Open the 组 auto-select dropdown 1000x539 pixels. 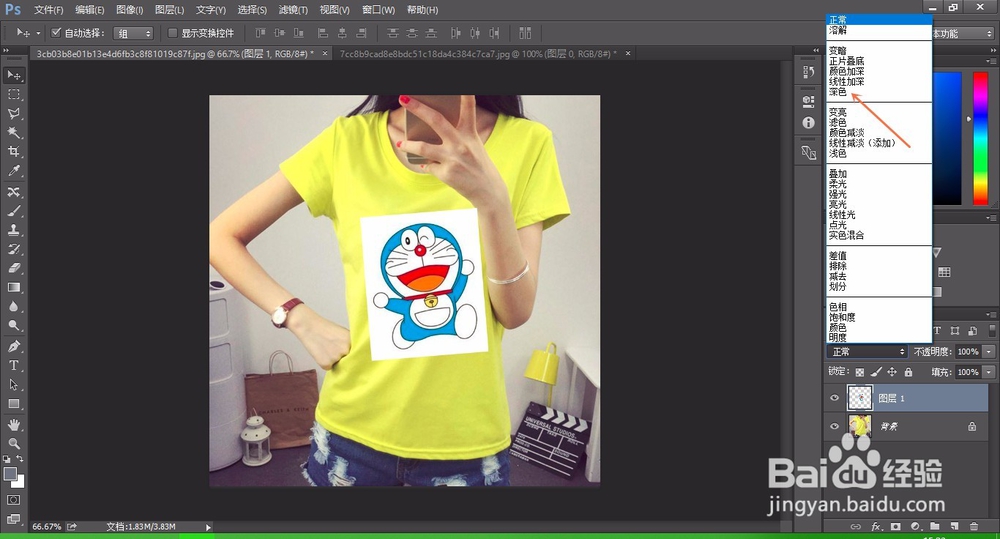(133, 33)
